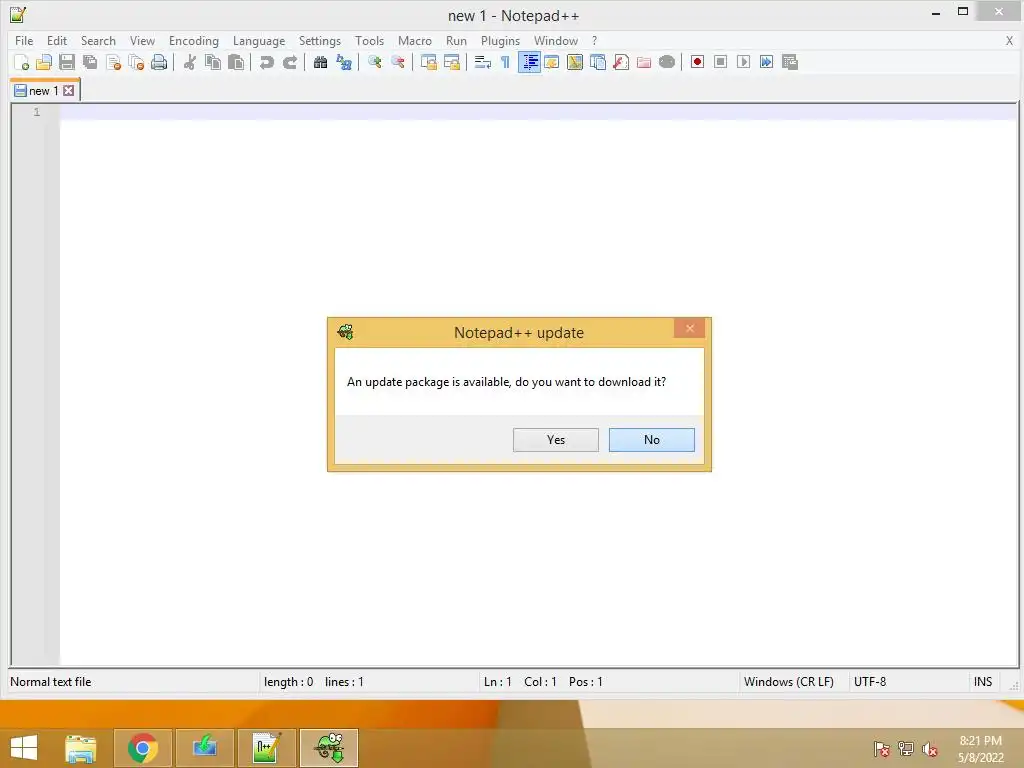Toggle synchronize horizontal scrolling icon
The image size is (1024, 768).
click(452, 62)
